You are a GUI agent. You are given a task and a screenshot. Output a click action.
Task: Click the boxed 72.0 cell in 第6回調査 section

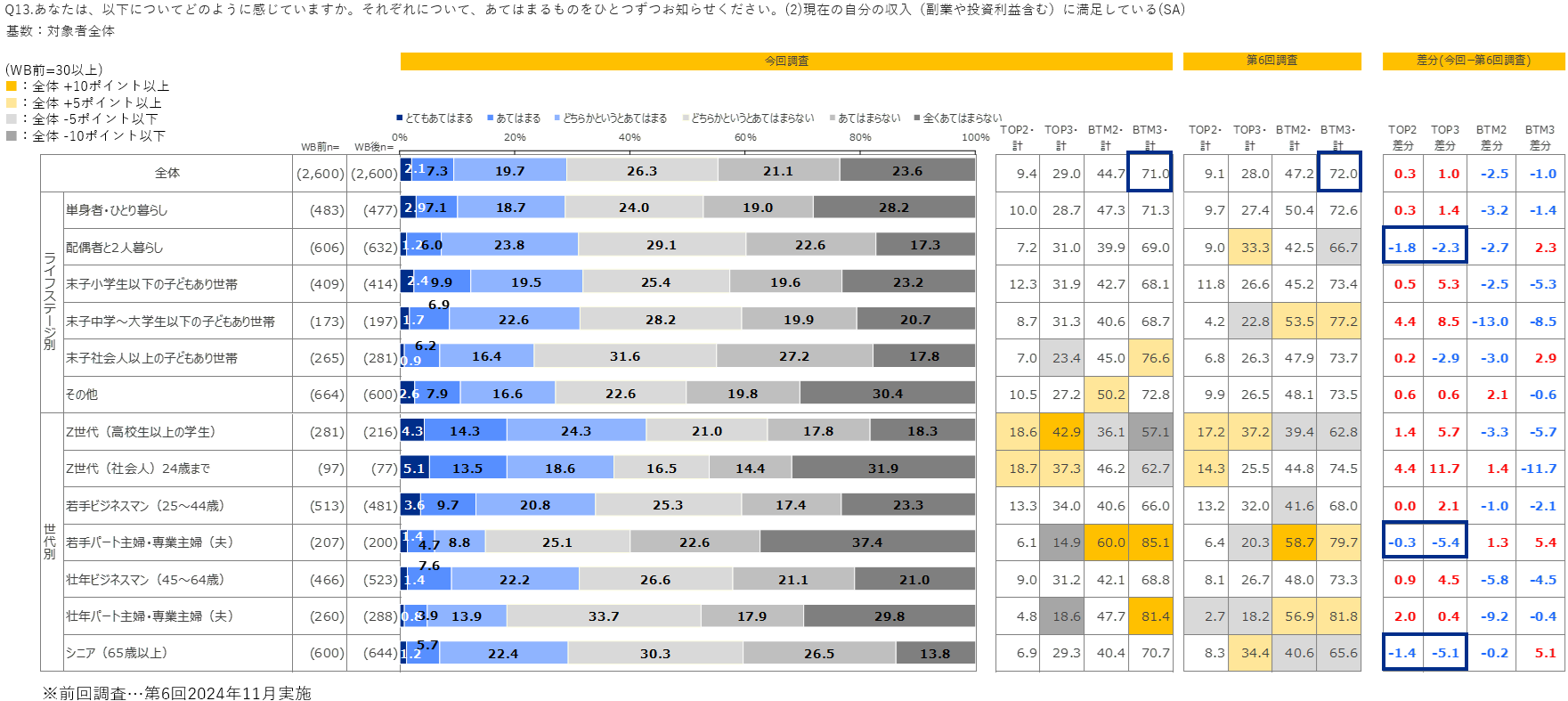click(x=1338, y=173)
